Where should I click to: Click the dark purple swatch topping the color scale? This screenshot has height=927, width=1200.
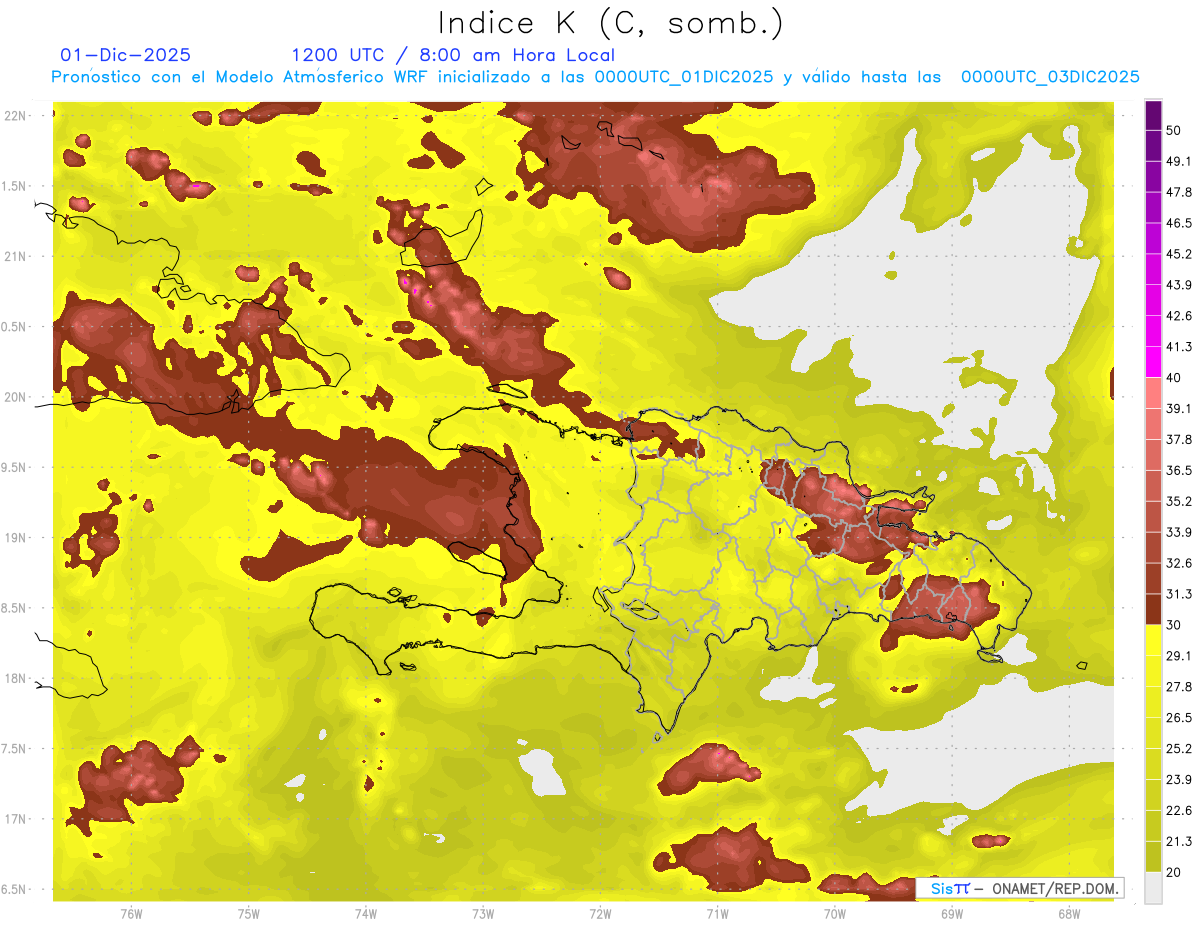tap(1153, 115)
